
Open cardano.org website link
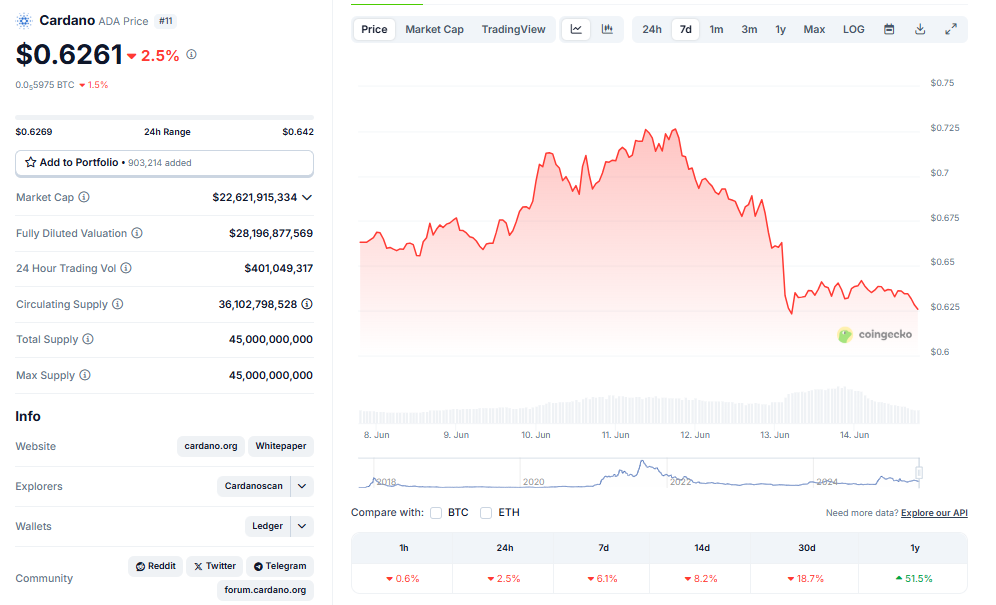coord(211,446)
